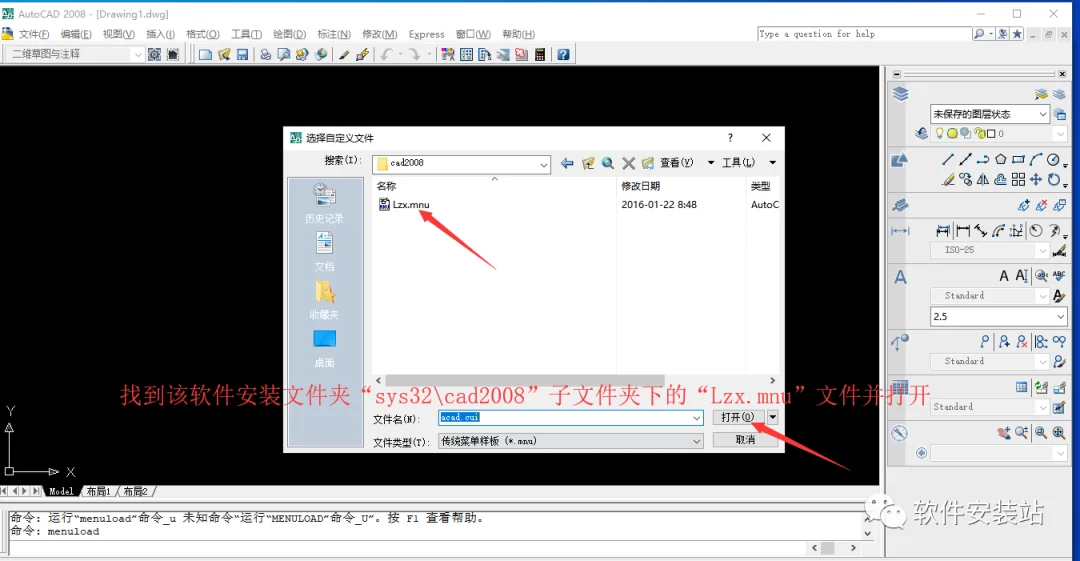Open the 绘图(D) menu
Viewport: 1080px width, 561px height.
tap(289, 34)
